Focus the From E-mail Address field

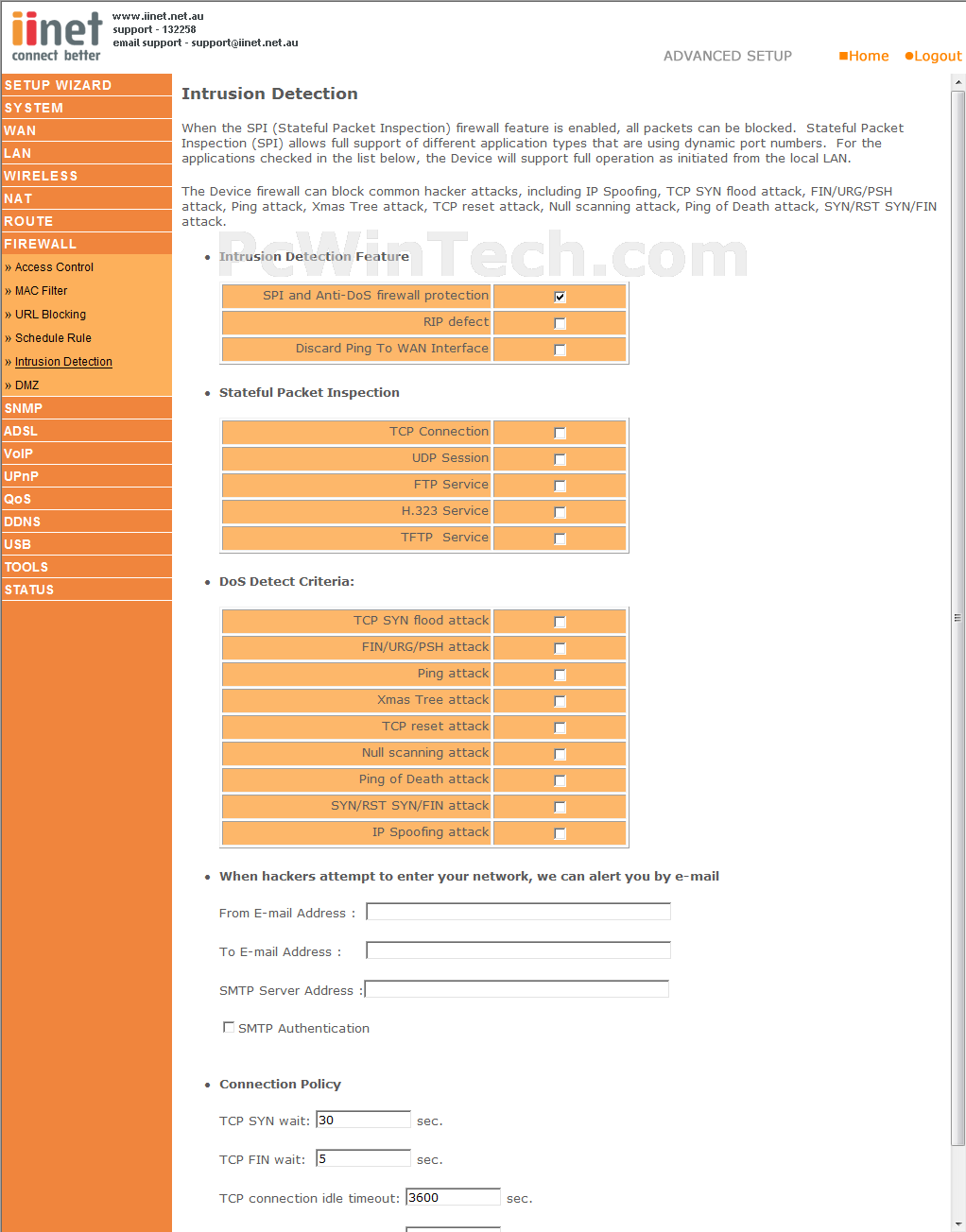(518, 912)
